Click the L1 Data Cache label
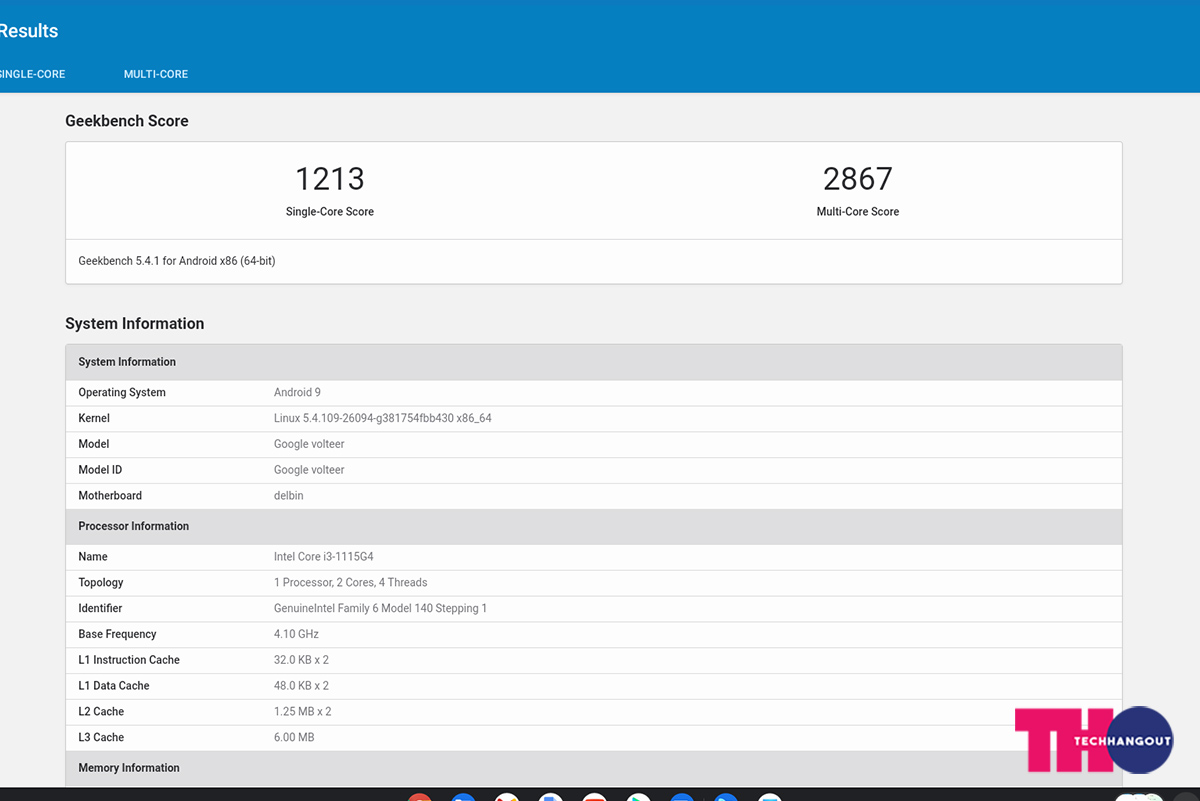The width and height of the screenshot is (1200, 801). 114,686
